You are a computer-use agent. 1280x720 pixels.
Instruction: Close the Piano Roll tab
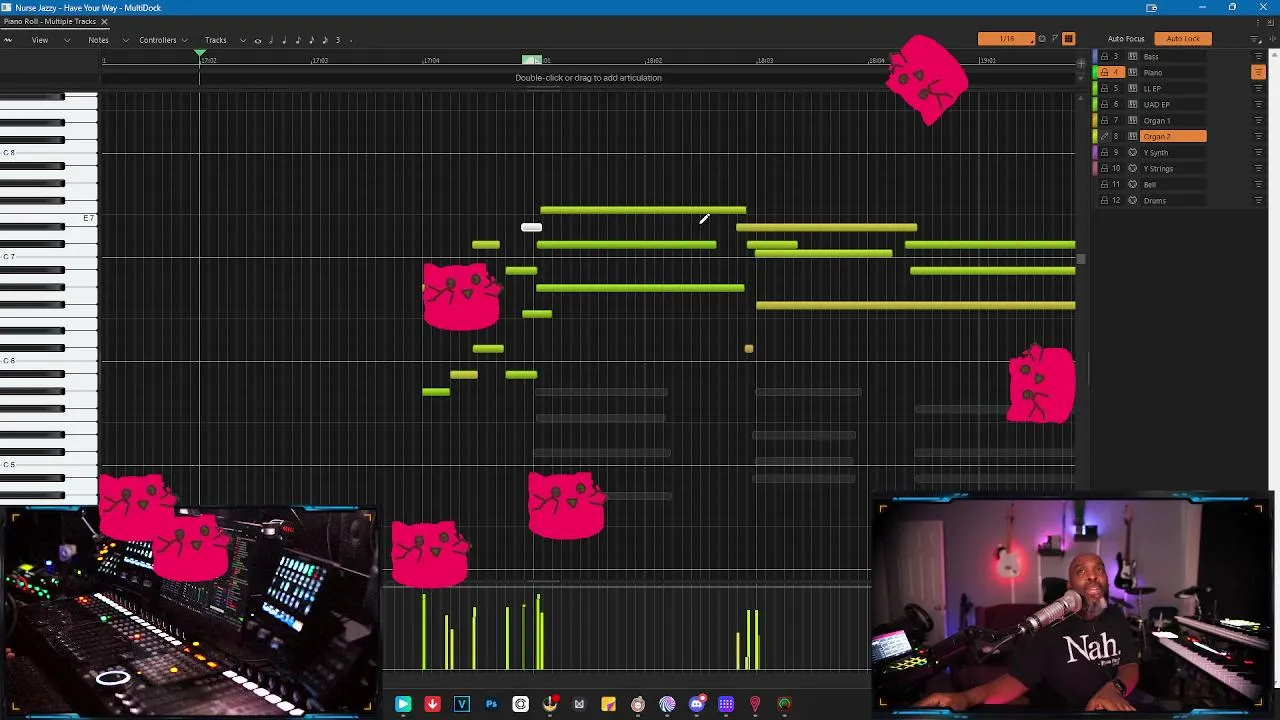(x=104, y=21)
